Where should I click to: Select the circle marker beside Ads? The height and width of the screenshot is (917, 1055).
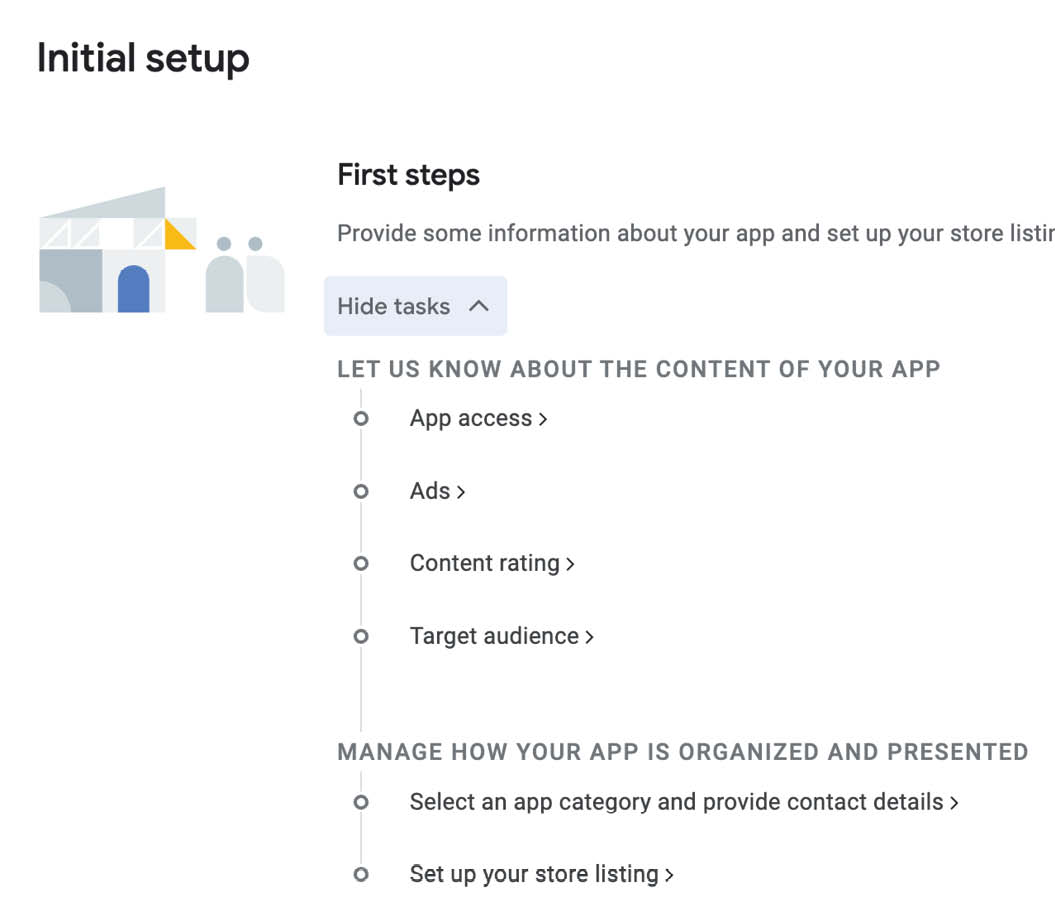(361, 491)
